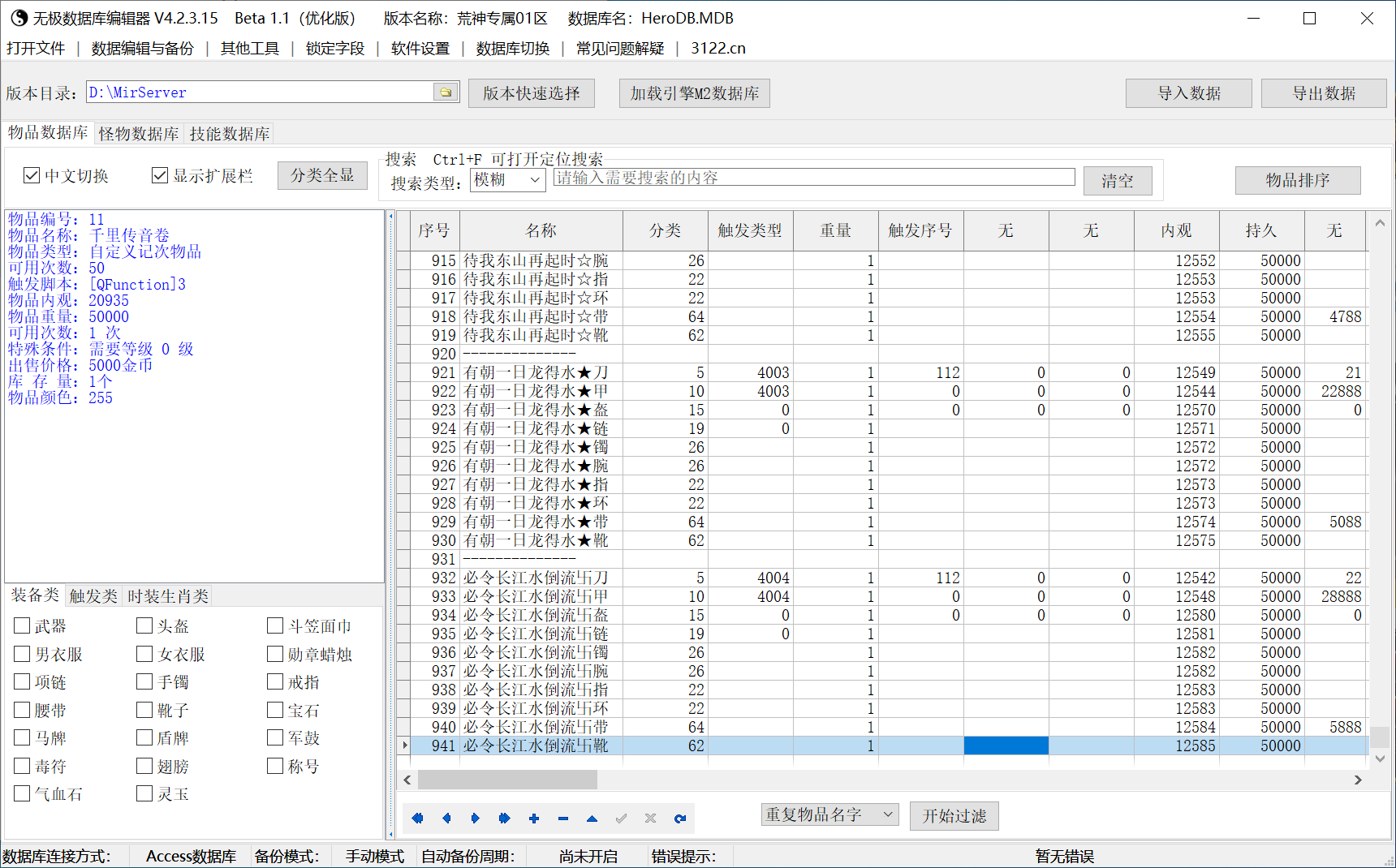
Task: Click the 版本快速选择 button
Action: point(532,93)
